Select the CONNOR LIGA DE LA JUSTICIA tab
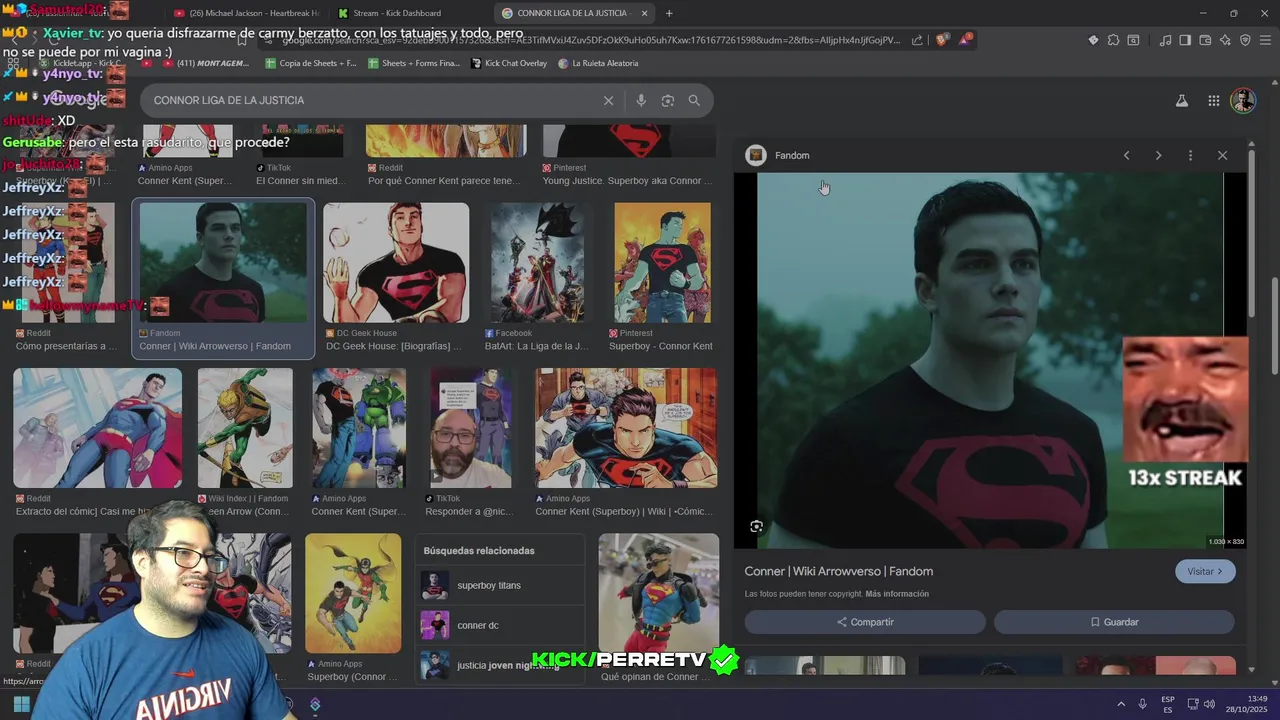 click(572, 13)
